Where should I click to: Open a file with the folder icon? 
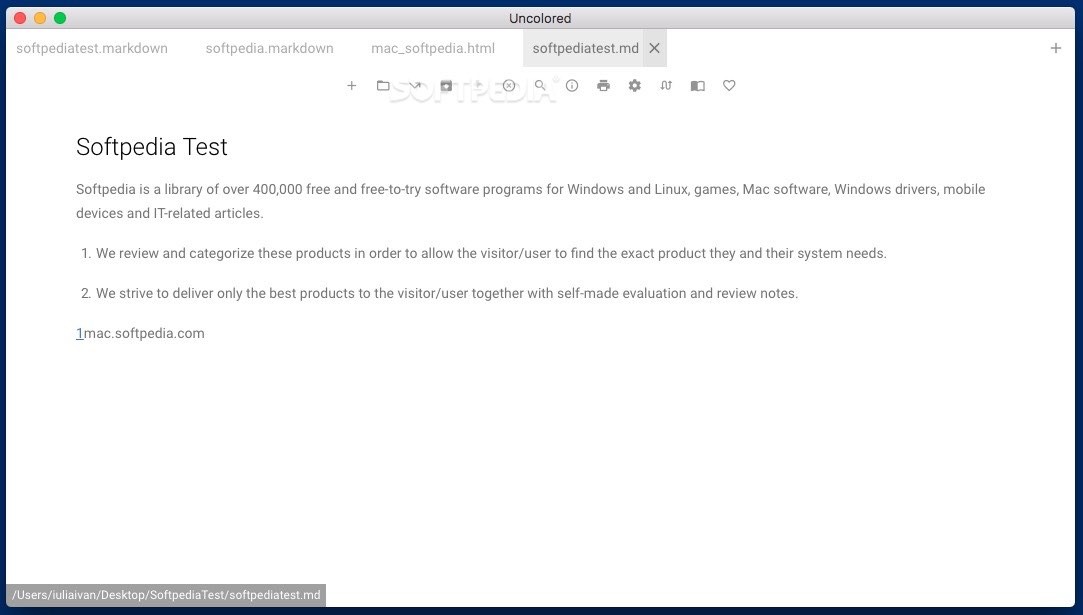[x=383, y=86]
